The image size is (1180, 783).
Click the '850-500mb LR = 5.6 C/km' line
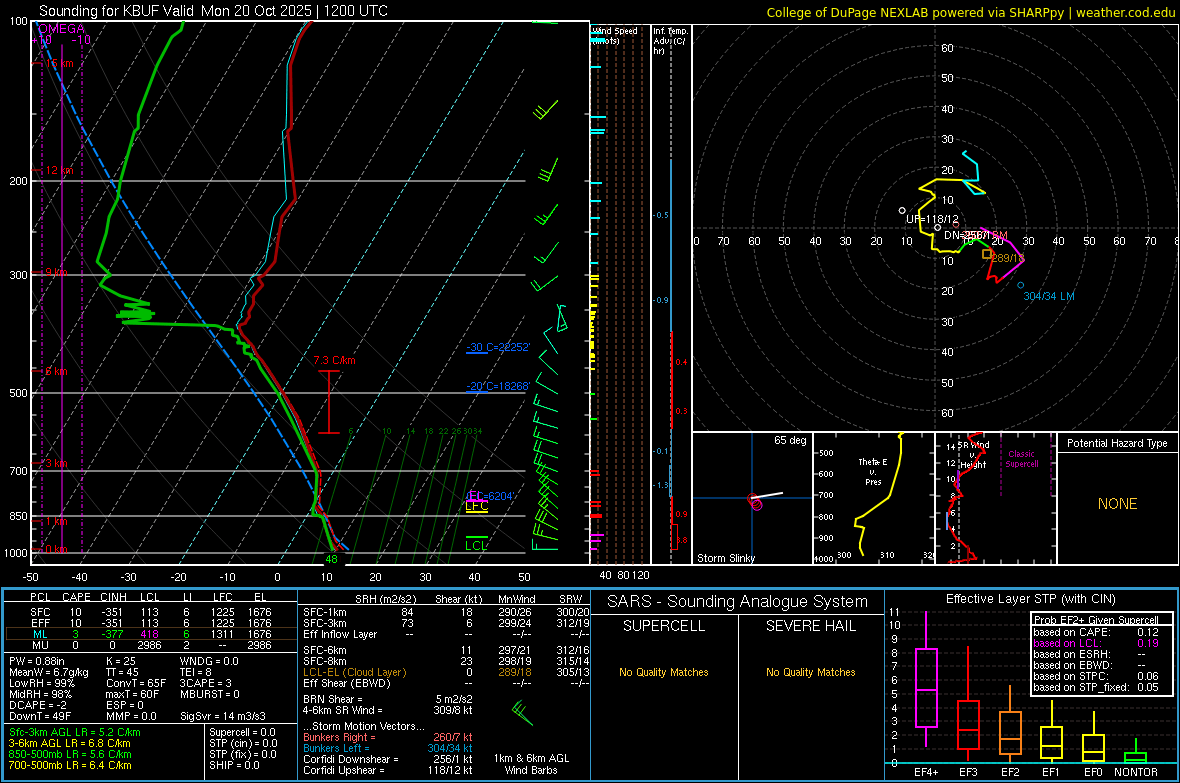click(70, 754)
